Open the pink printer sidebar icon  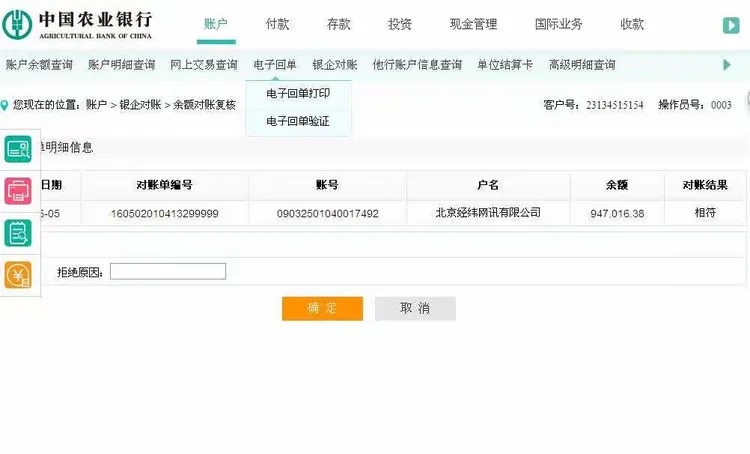tap(18, 191)
